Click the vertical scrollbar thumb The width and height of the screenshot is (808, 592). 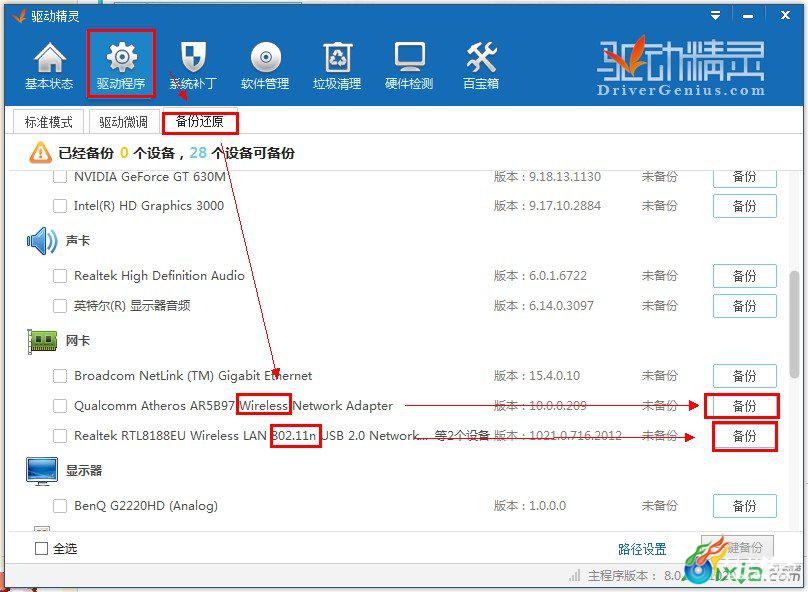tap(794, 325)
